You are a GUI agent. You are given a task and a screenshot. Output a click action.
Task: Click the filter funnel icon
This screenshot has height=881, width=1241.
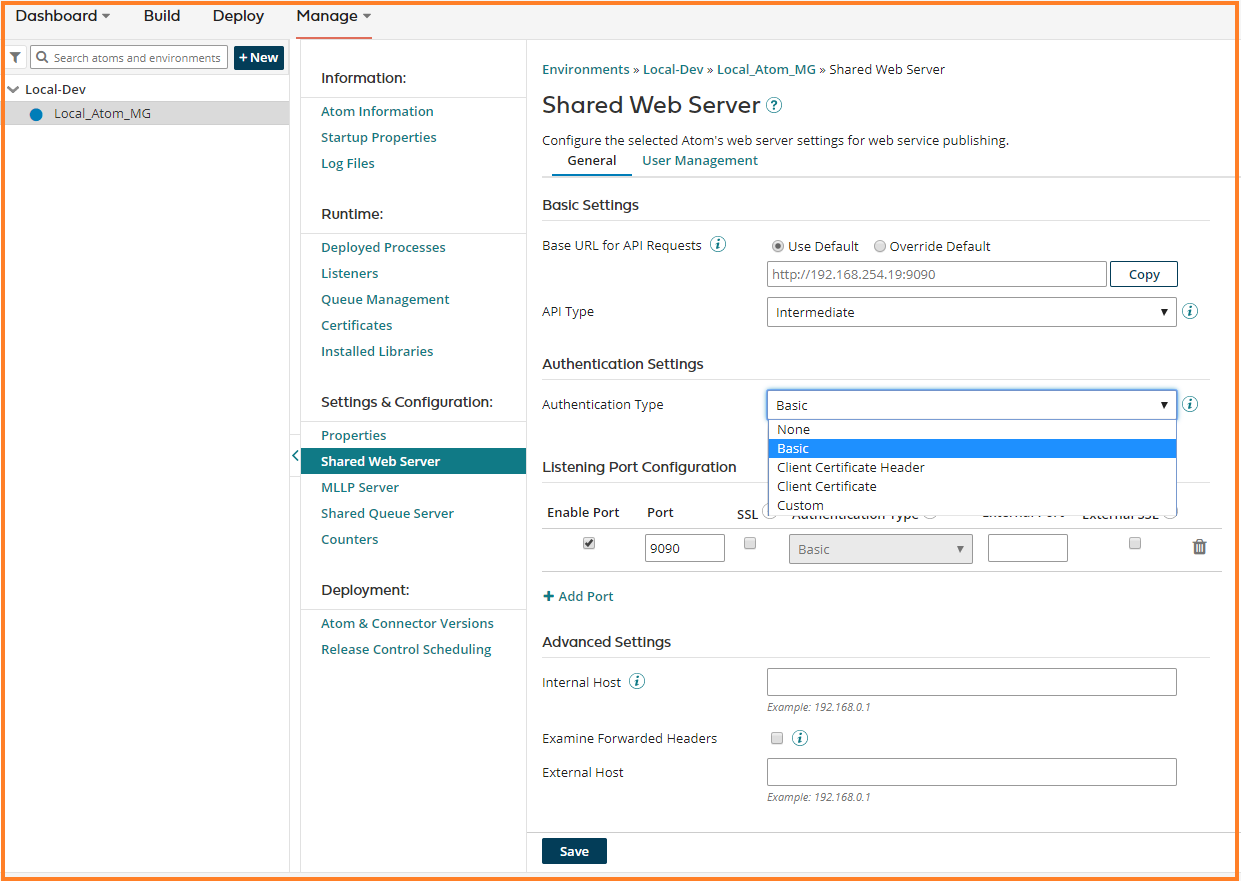click(x=15, y=58)
